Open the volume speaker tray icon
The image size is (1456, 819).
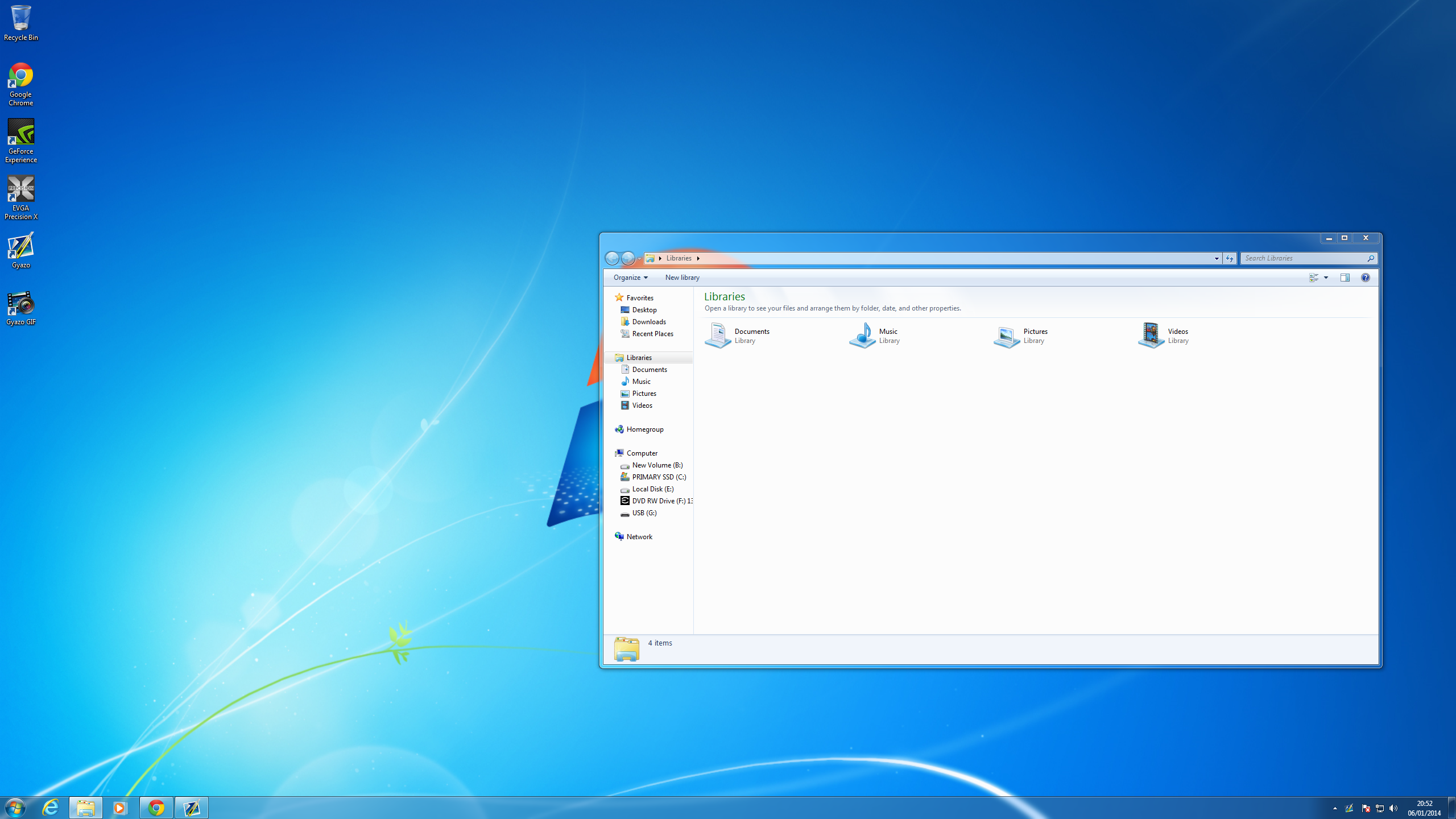[x=1393, y=808]
